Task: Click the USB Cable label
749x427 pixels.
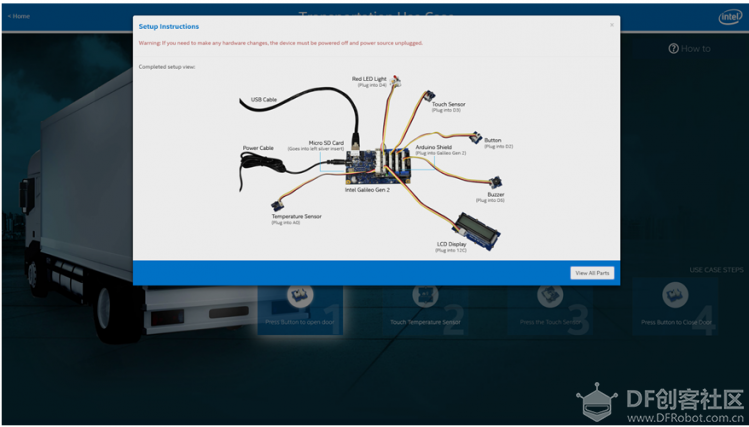Action: coord(264,100)
